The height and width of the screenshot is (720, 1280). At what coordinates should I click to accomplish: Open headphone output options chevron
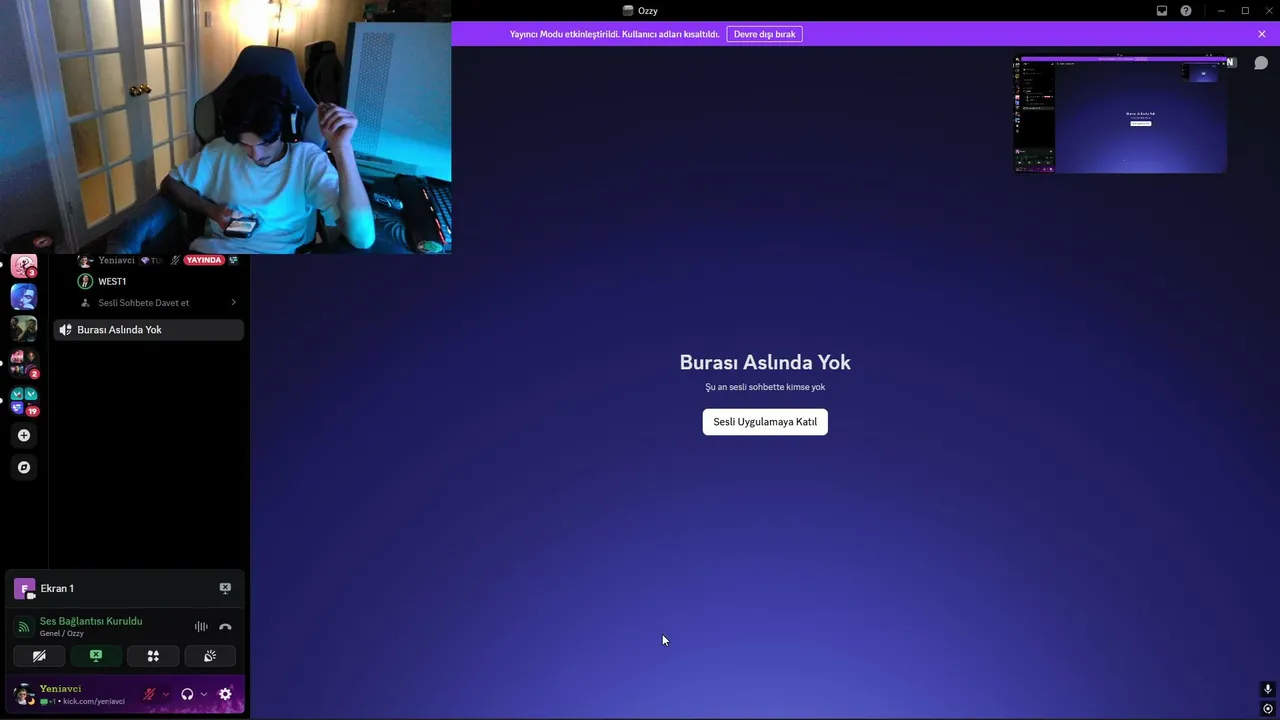click(x=204, y=694)
